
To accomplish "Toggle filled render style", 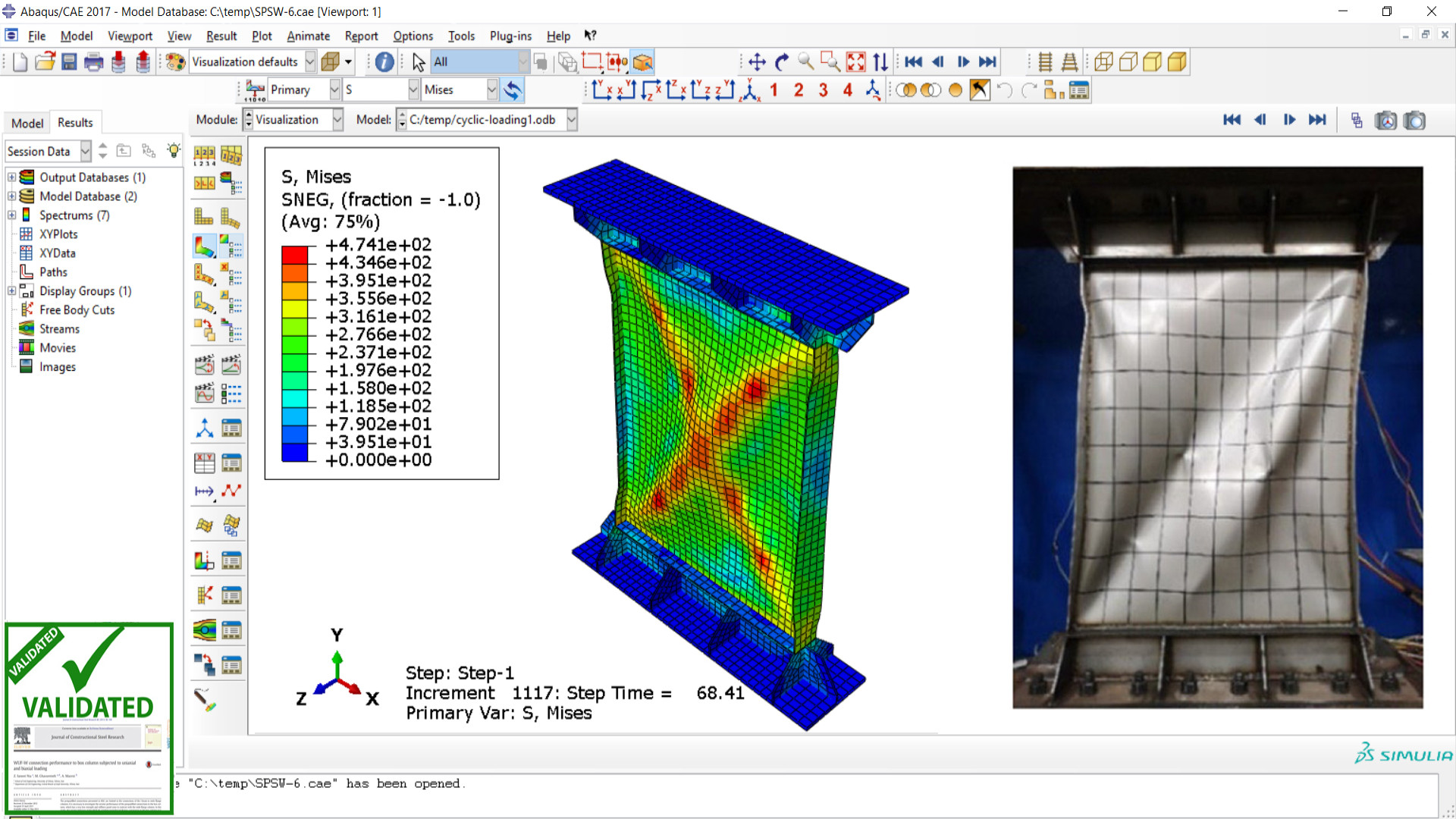I will pyautogui.click(x=1152, y=62).
